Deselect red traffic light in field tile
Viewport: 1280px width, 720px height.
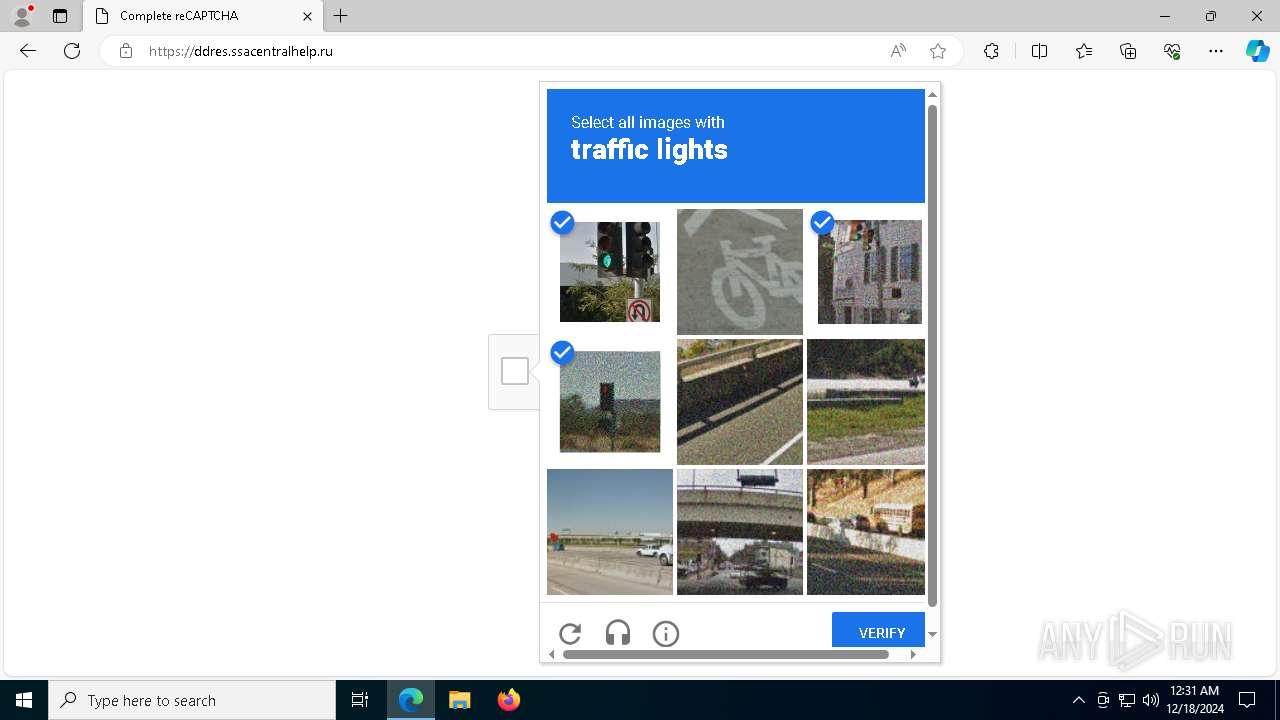click(x=610, y=402)
